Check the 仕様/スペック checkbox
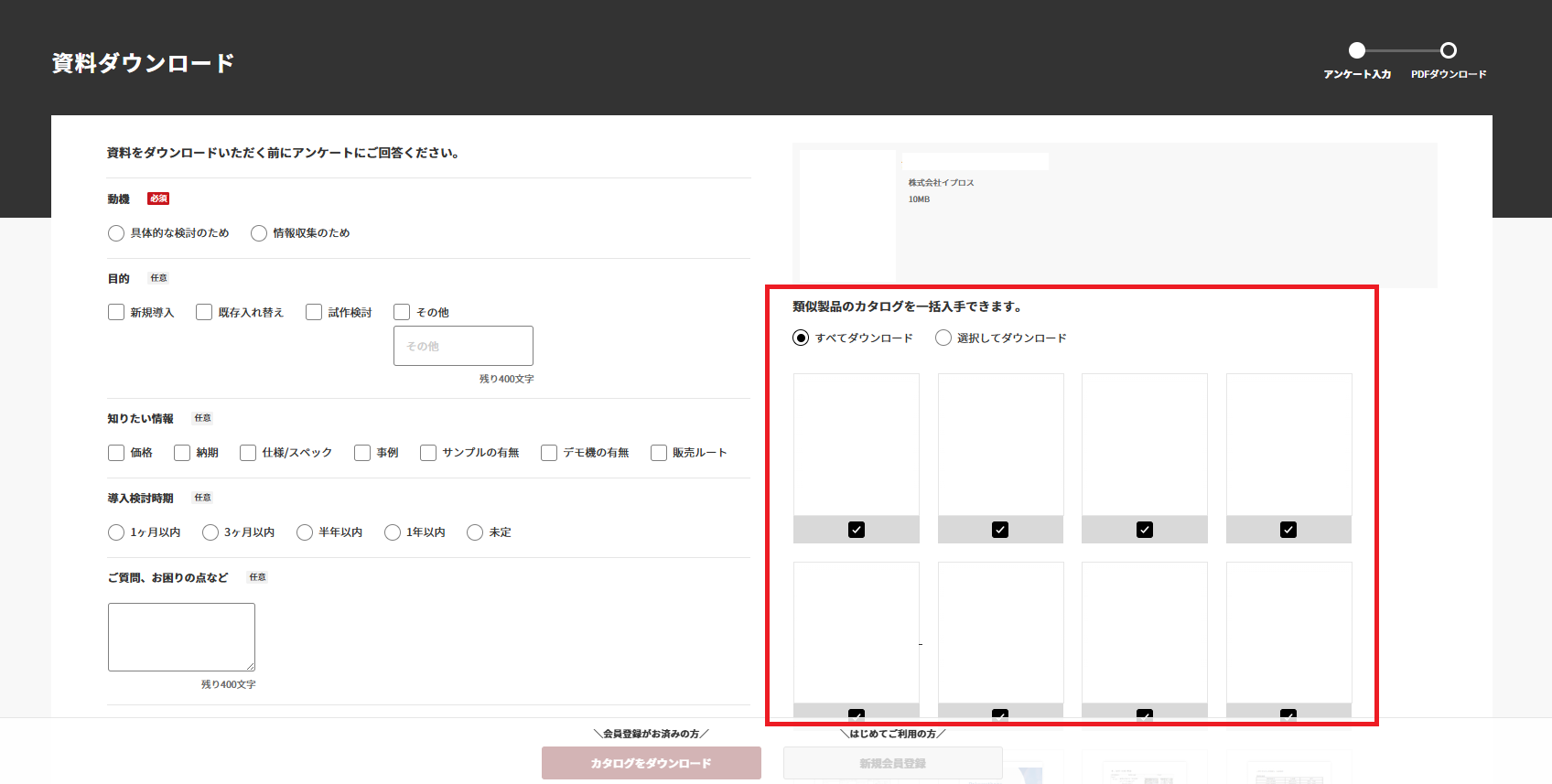This screenshot has width=1552, height=784. 248,453
